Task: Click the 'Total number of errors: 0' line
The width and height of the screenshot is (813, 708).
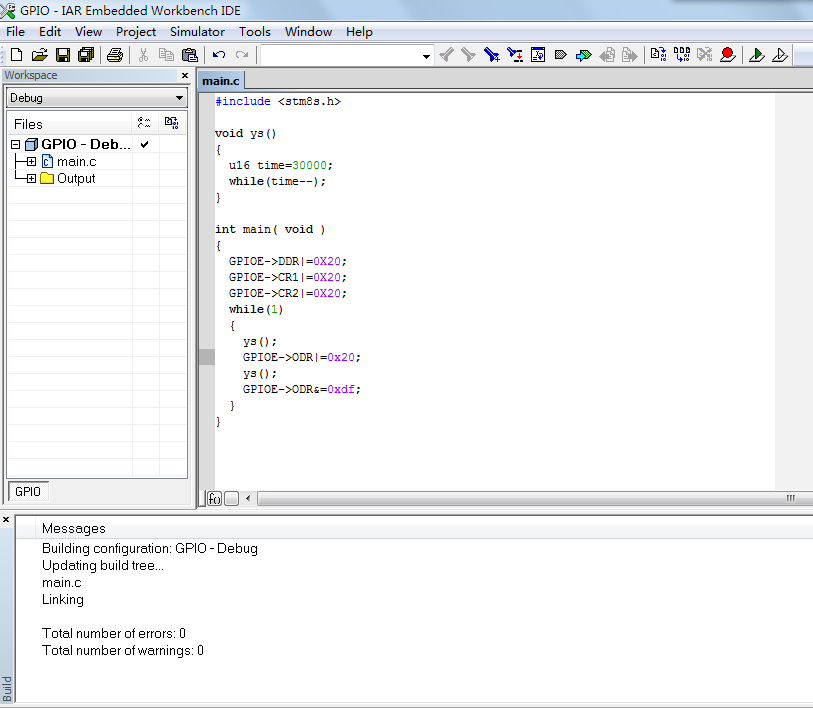Action: (x=114, y=633)
